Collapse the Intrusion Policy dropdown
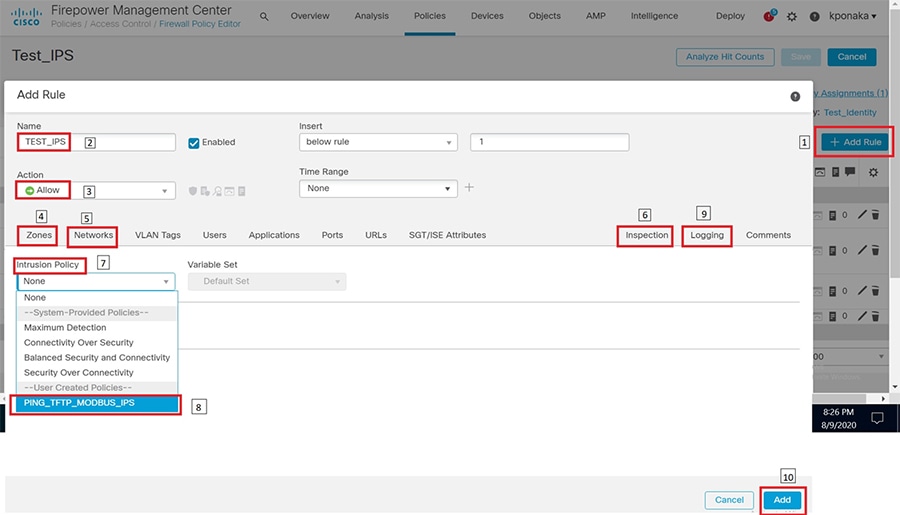This screenshot has height=515, width=900. pyautogui.click(x=96, y=281)
